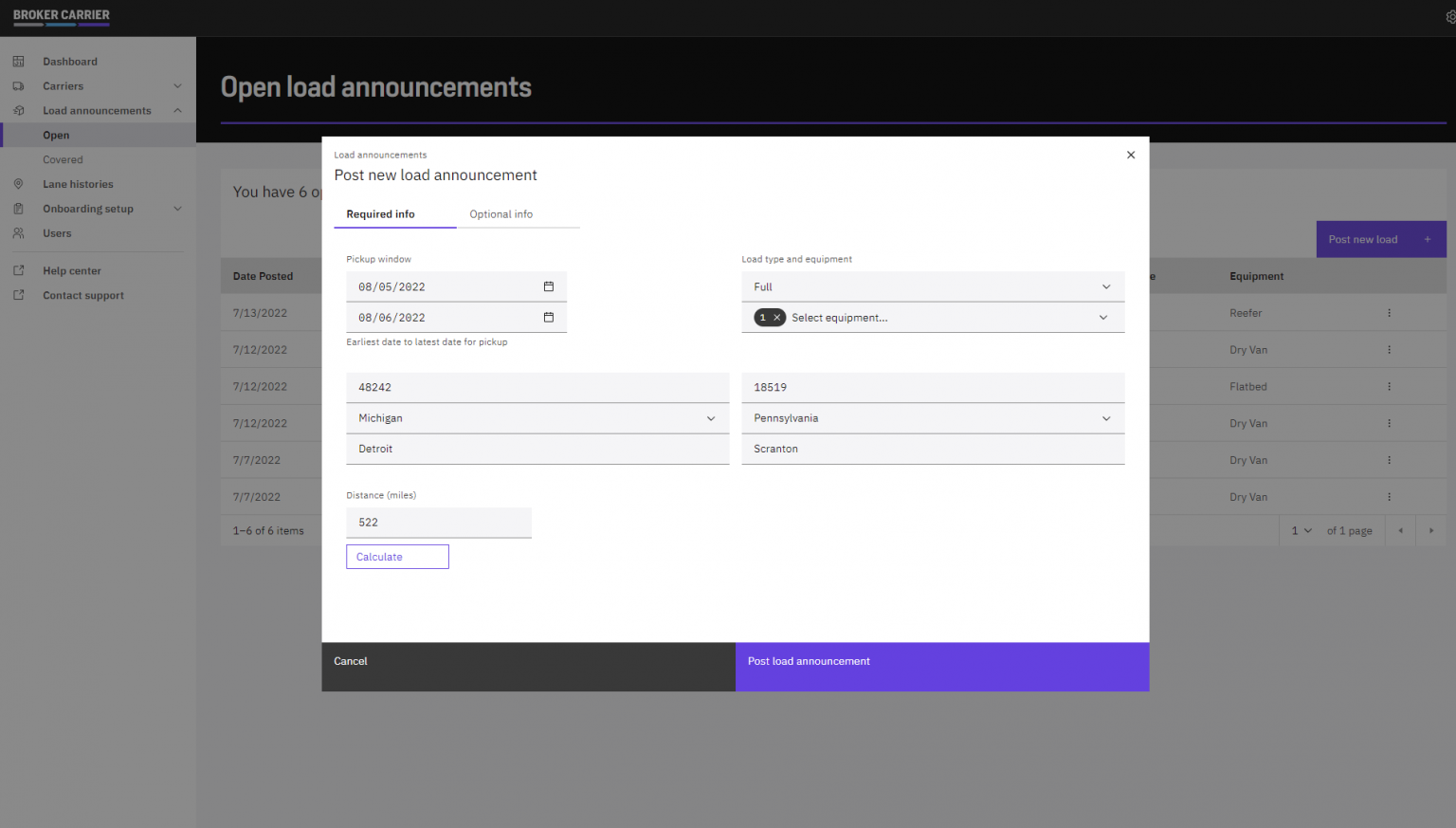Click the 1–6 of 6 items text

tap(268, 531)
